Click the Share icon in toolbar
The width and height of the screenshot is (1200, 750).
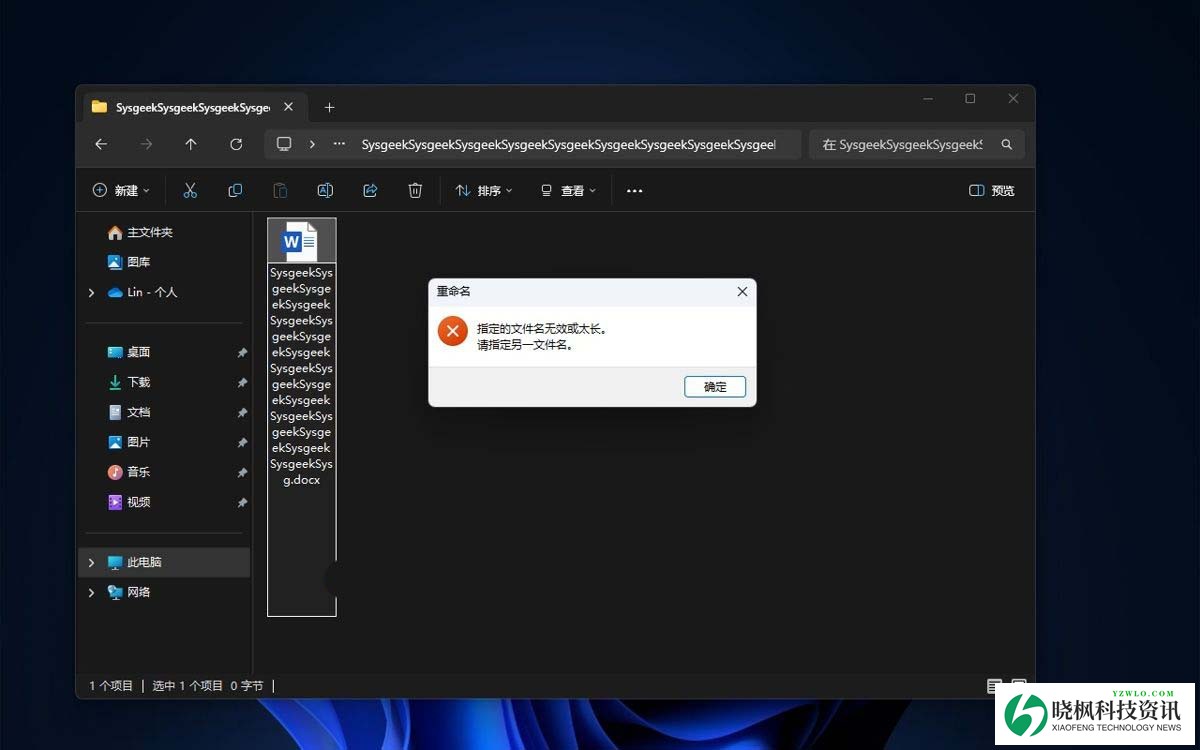370,190
